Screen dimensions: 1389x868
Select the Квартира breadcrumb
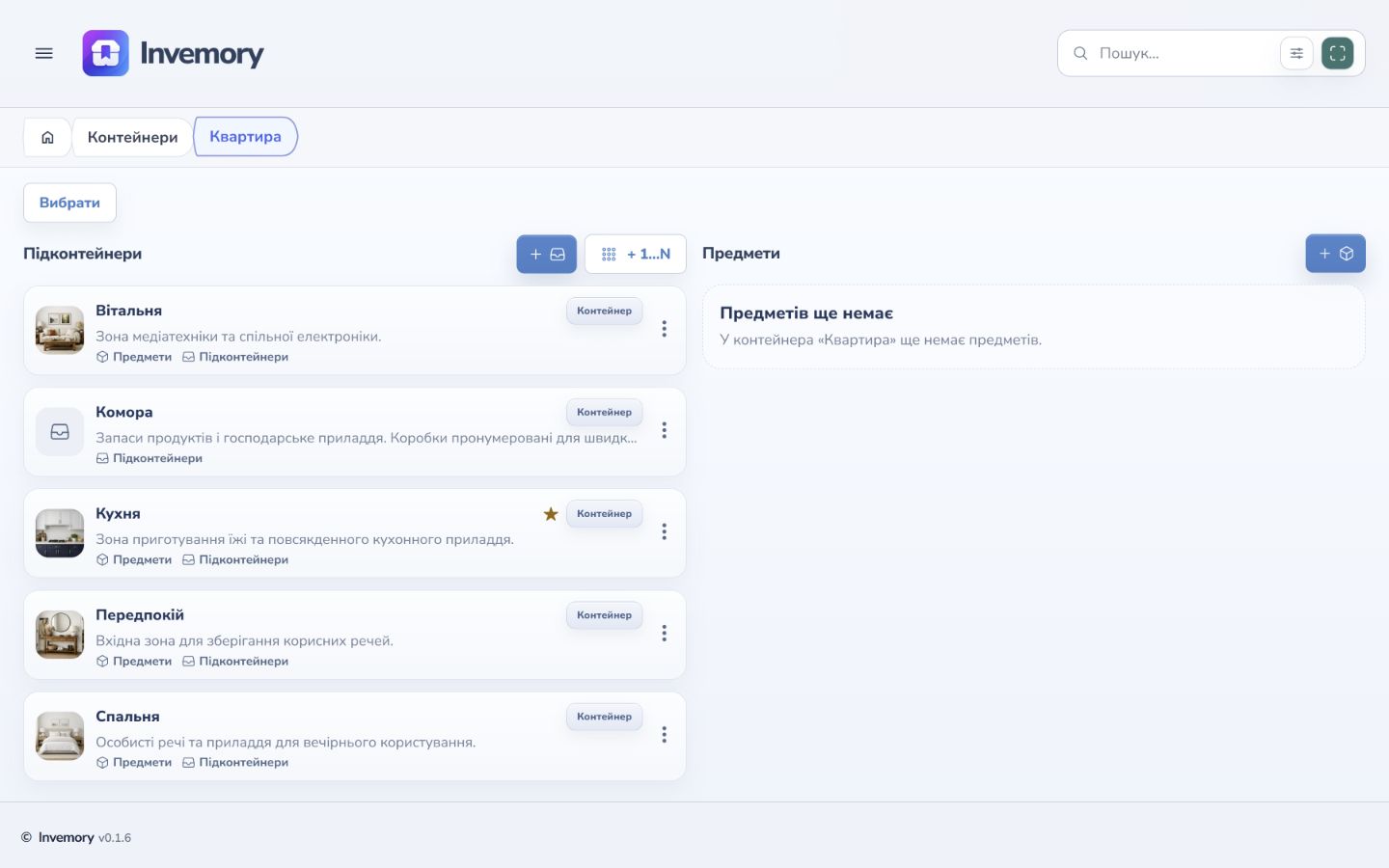point(245,137)
